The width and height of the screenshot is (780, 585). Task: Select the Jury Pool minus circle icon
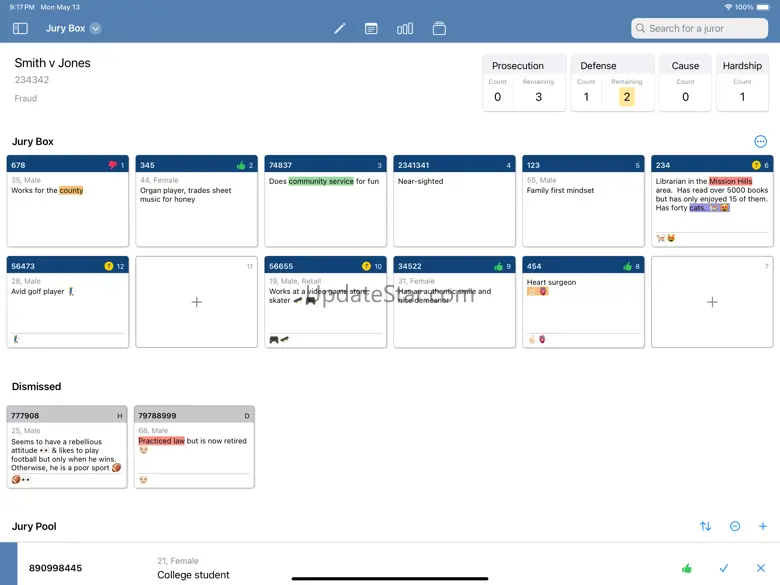pyautogui.click(x=735, y=526)
